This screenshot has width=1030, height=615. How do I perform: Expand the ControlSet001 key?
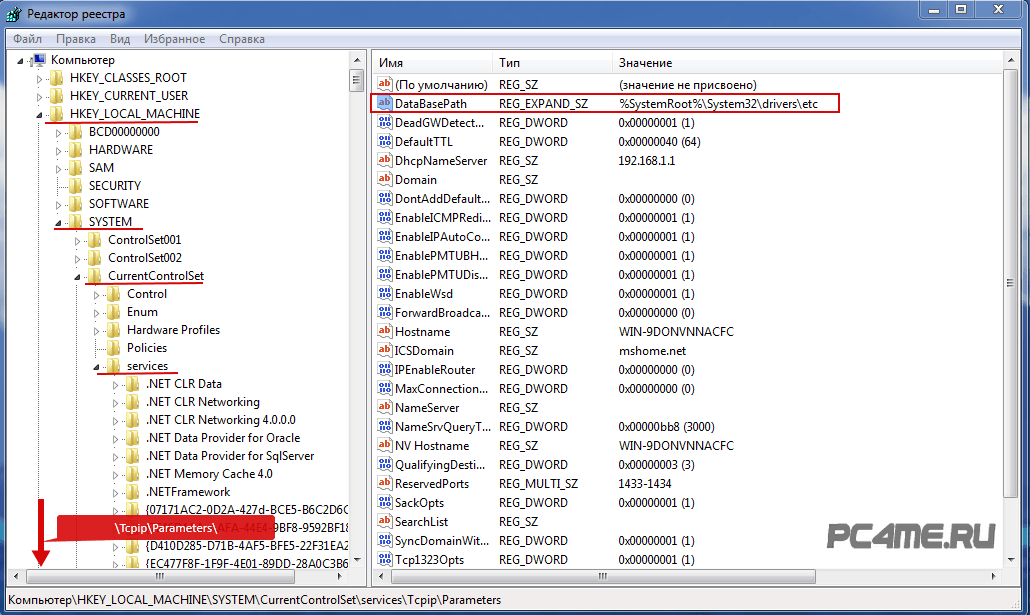pyautogui.click(x=78, y=240)
